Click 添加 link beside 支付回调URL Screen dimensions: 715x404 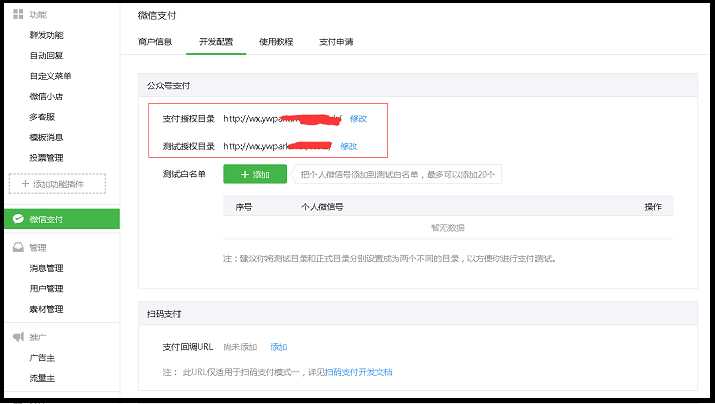[279, 347]
